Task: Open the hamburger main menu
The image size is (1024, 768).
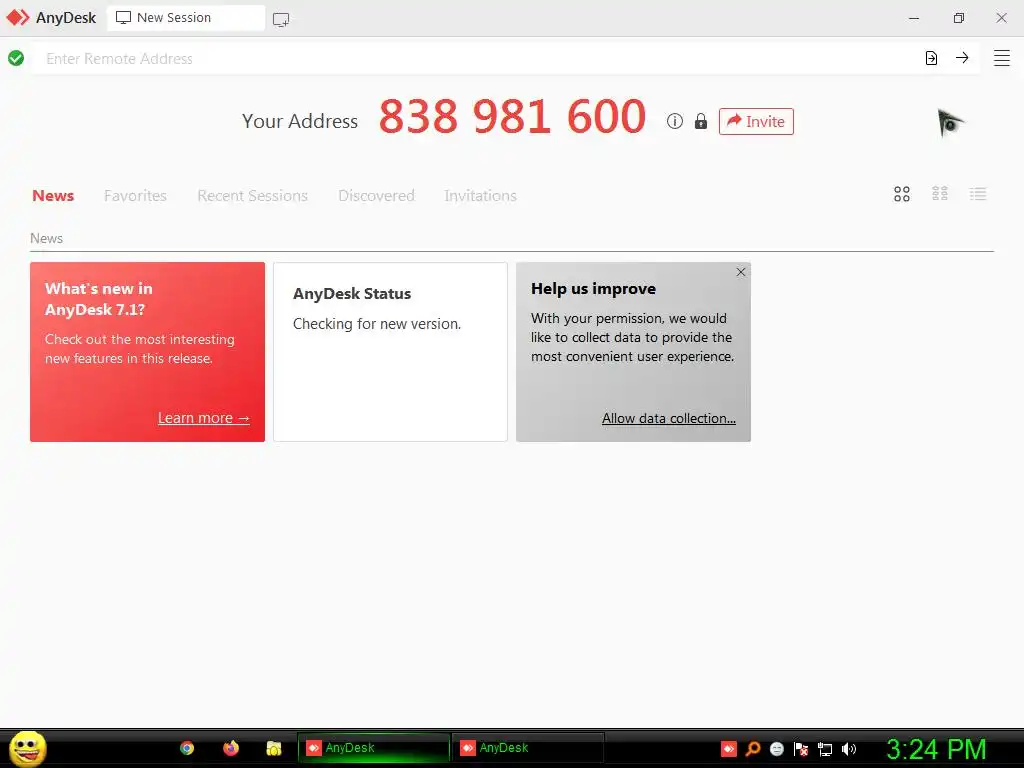Action: pyautogui.click(x=1002, y=58)
